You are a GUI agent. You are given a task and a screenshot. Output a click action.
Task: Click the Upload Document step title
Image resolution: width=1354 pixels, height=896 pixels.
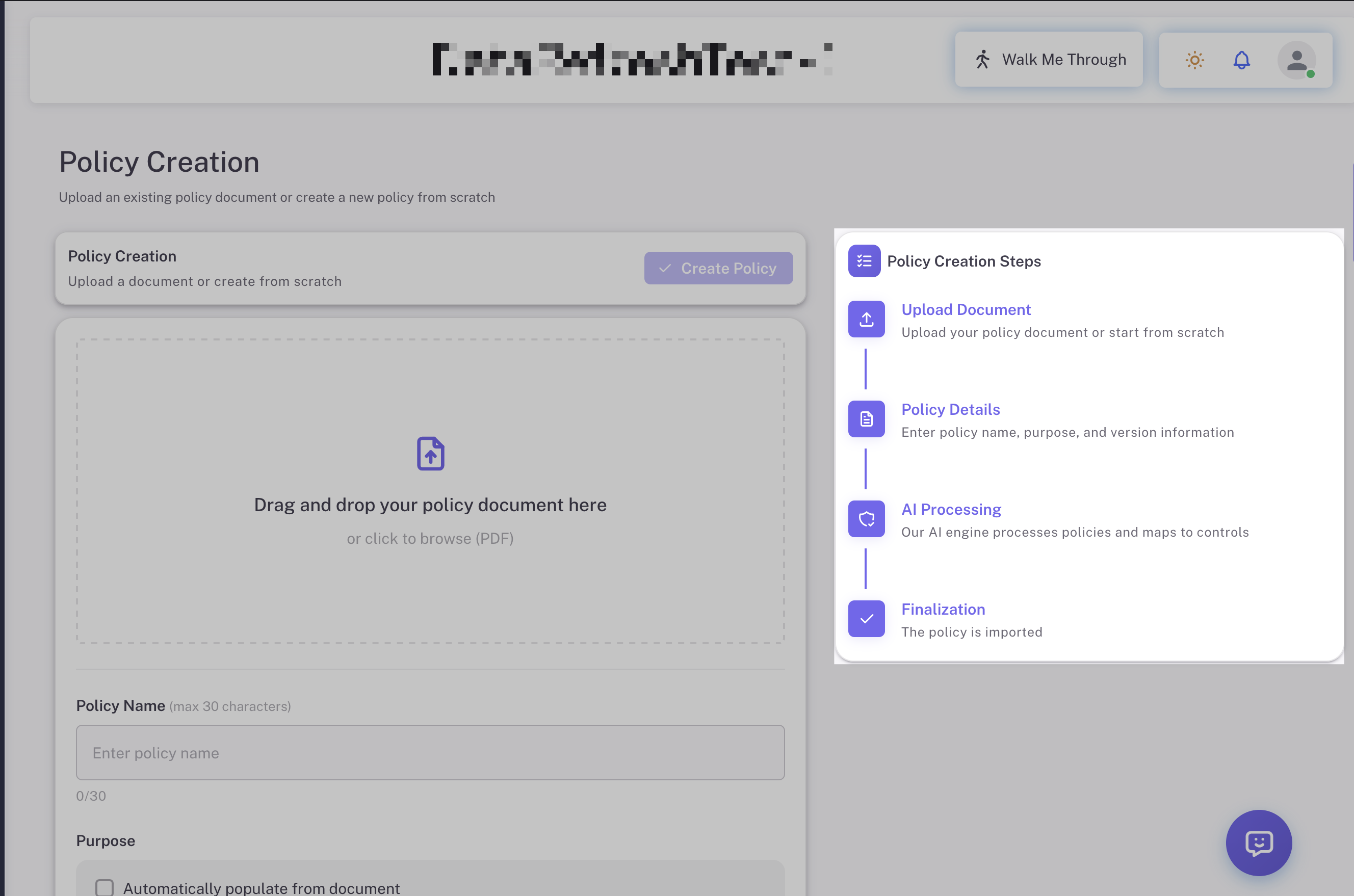point(966,310)
